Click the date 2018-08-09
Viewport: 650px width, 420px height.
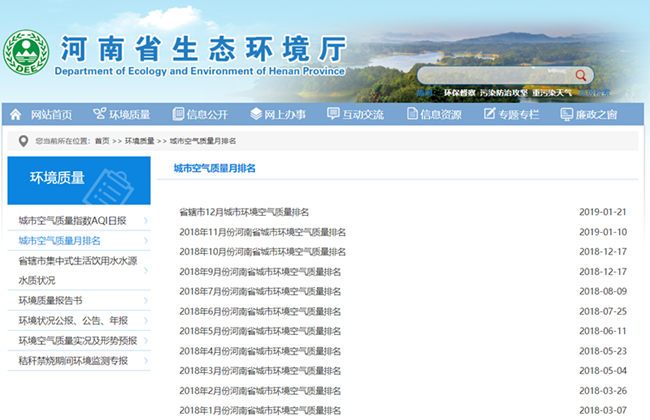[603, 291]
